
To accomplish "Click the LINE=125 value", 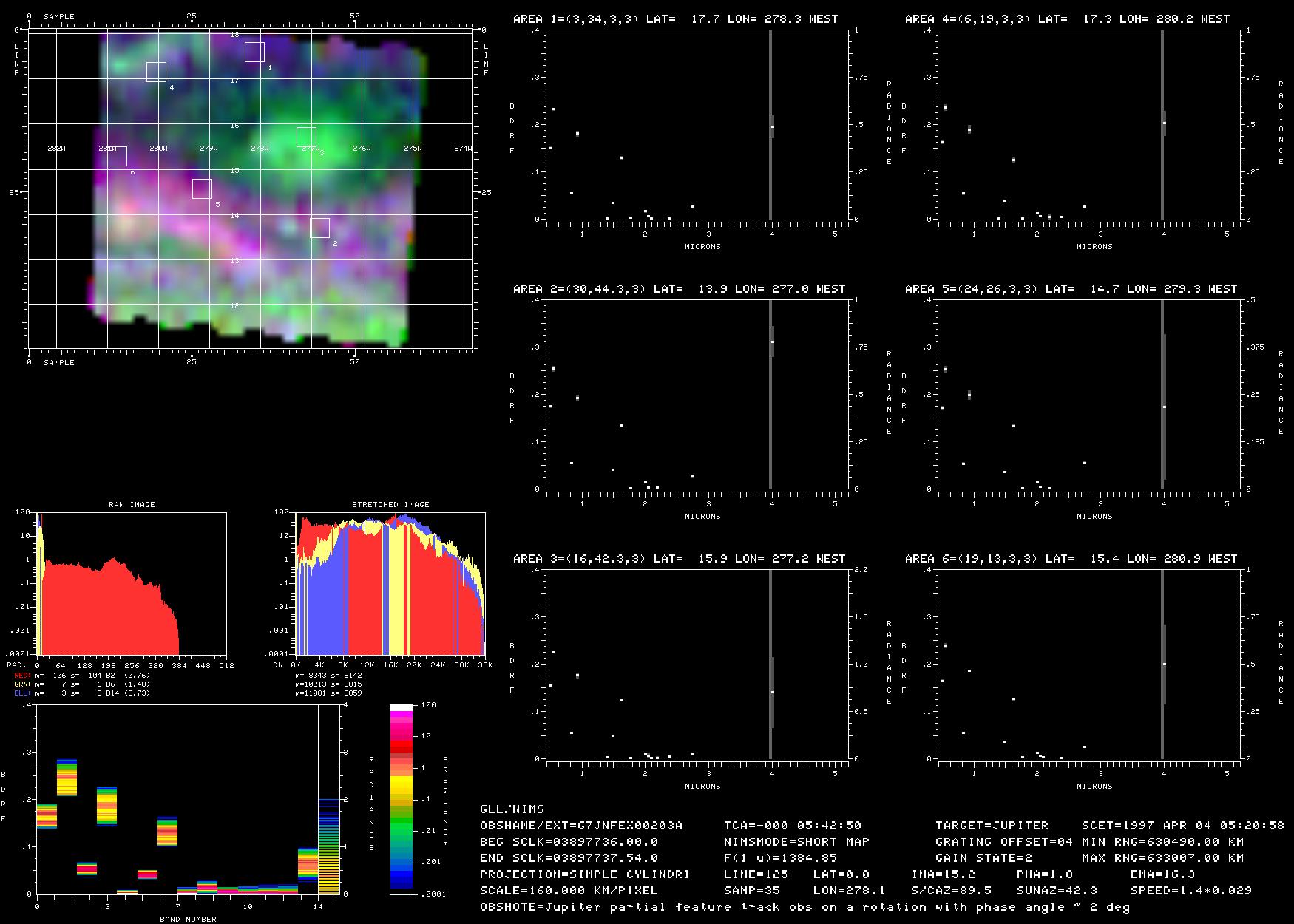I will click(756, 874).
